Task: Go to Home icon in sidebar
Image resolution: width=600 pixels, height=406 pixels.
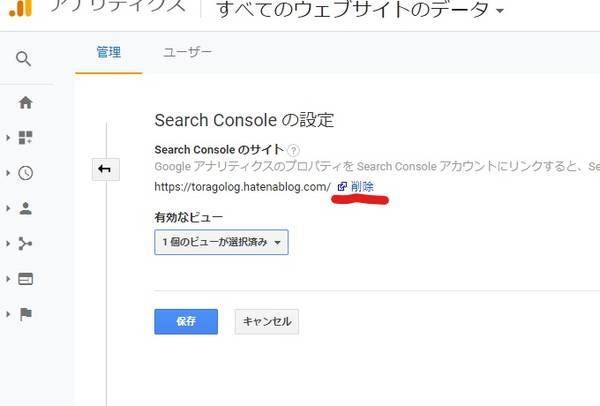Action: tap(26, 102)
